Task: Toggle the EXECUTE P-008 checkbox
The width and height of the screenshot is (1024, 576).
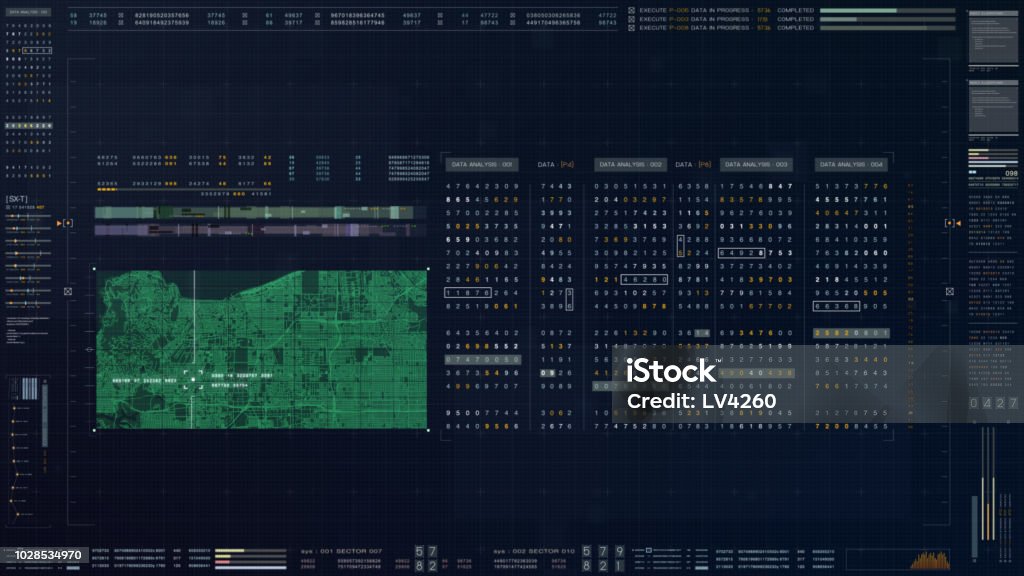Action: tap(631, 27)
